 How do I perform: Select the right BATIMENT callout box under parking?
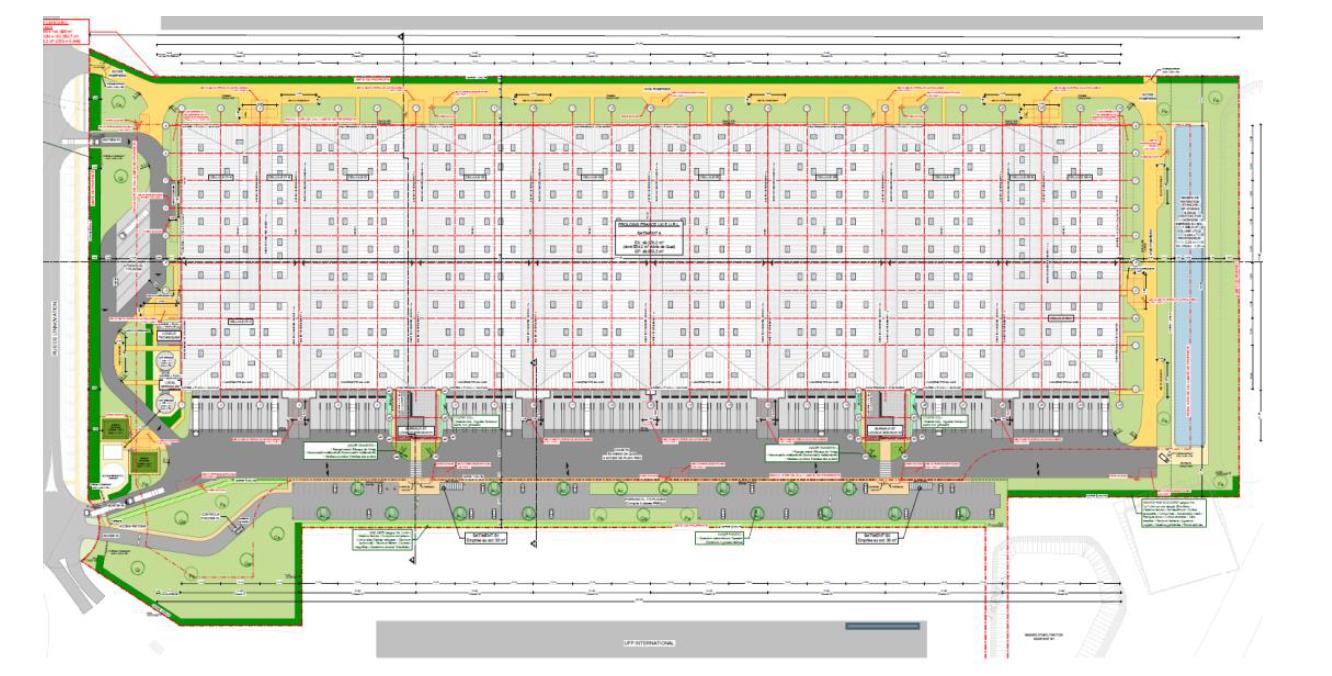click(878, 536)
